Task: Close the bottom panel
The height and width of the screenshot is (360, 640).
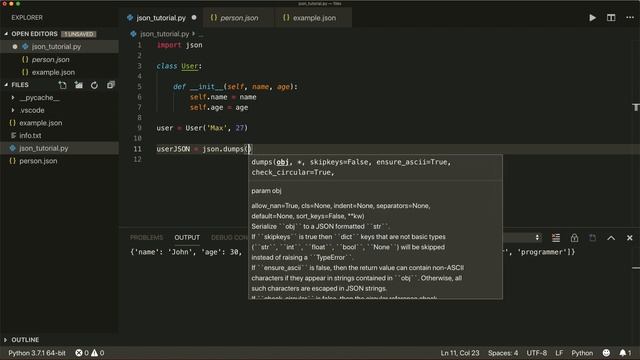Action: coord(629,238)
